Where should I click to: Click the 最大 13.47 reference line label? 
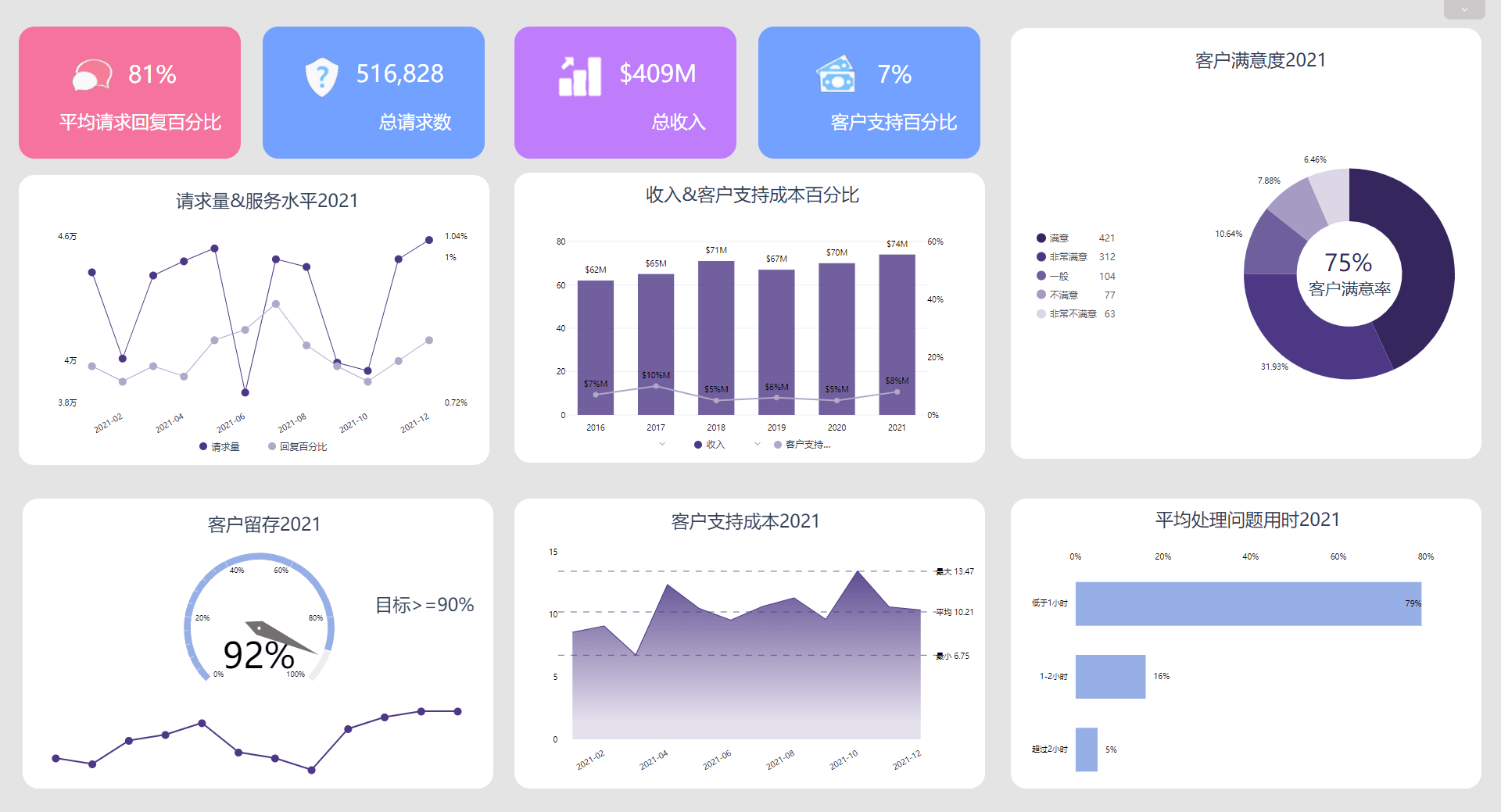[x=955, y=572]
